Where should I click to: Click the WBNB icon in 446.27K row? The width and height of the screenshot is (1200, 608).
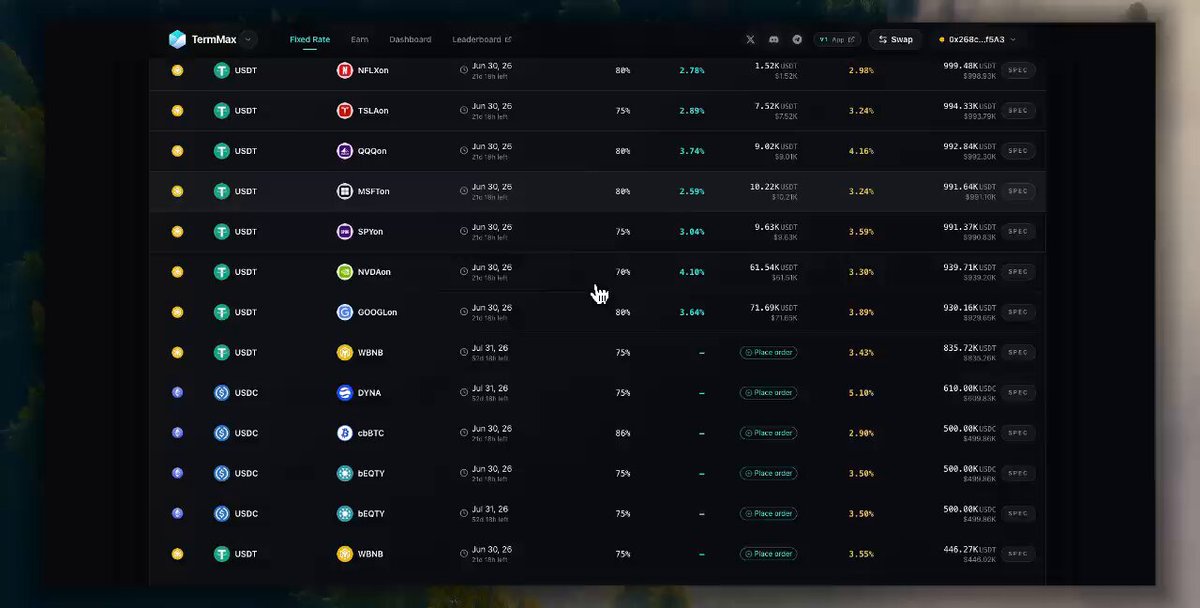(x=345, y=554)
